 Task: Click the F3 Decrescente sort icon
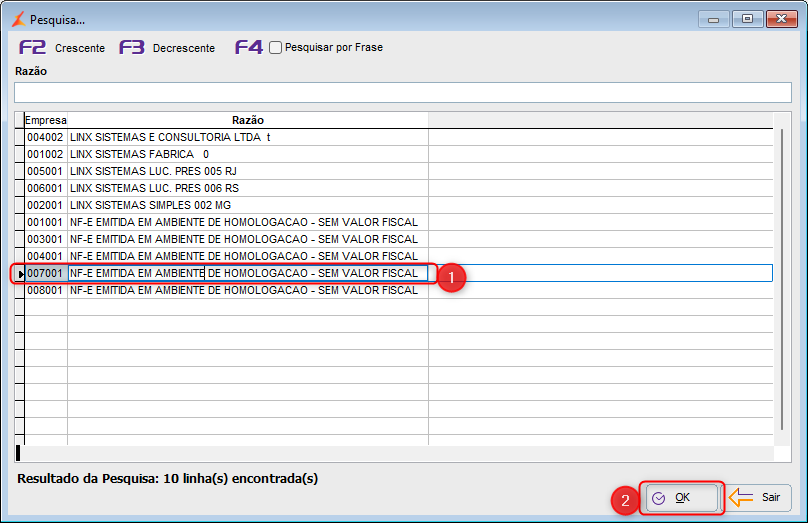click(132, 47)
